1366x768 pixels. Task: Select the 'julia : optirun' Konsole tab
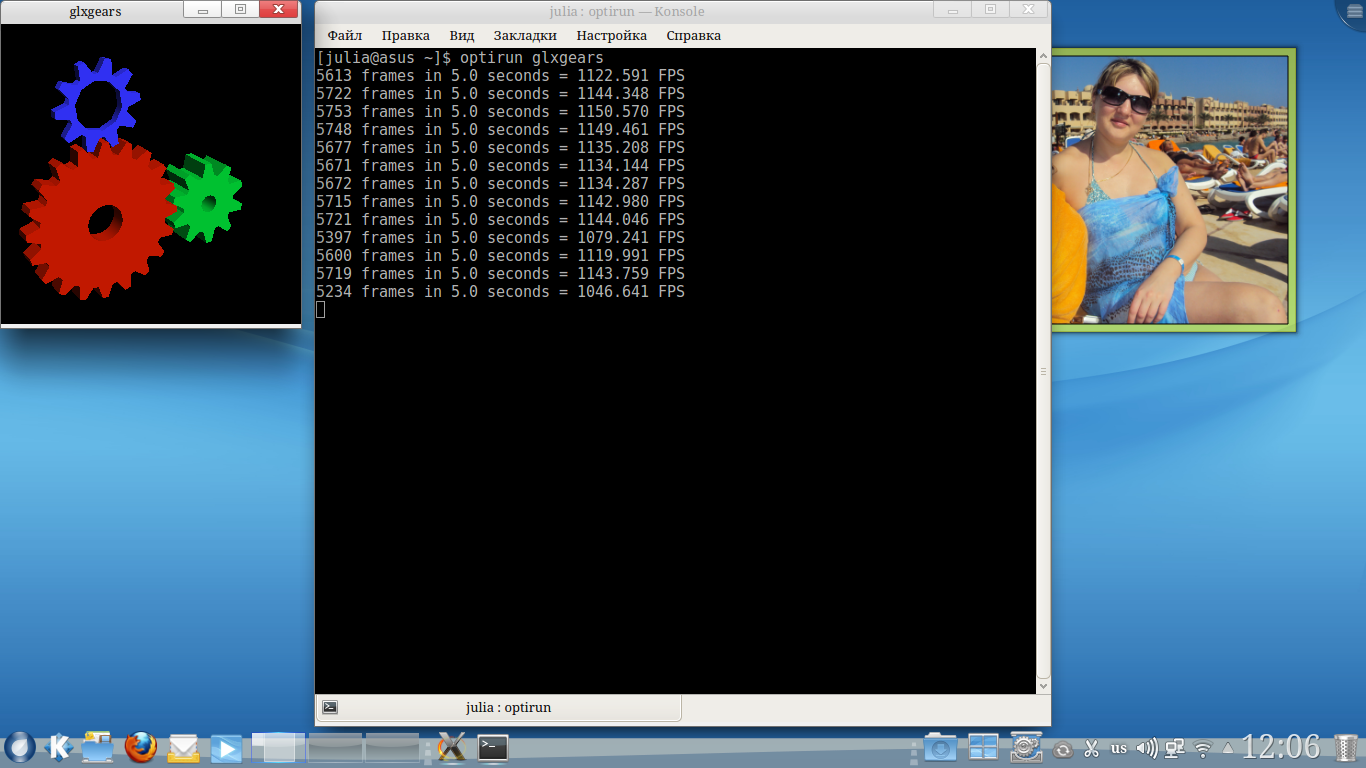click(498, 707)
